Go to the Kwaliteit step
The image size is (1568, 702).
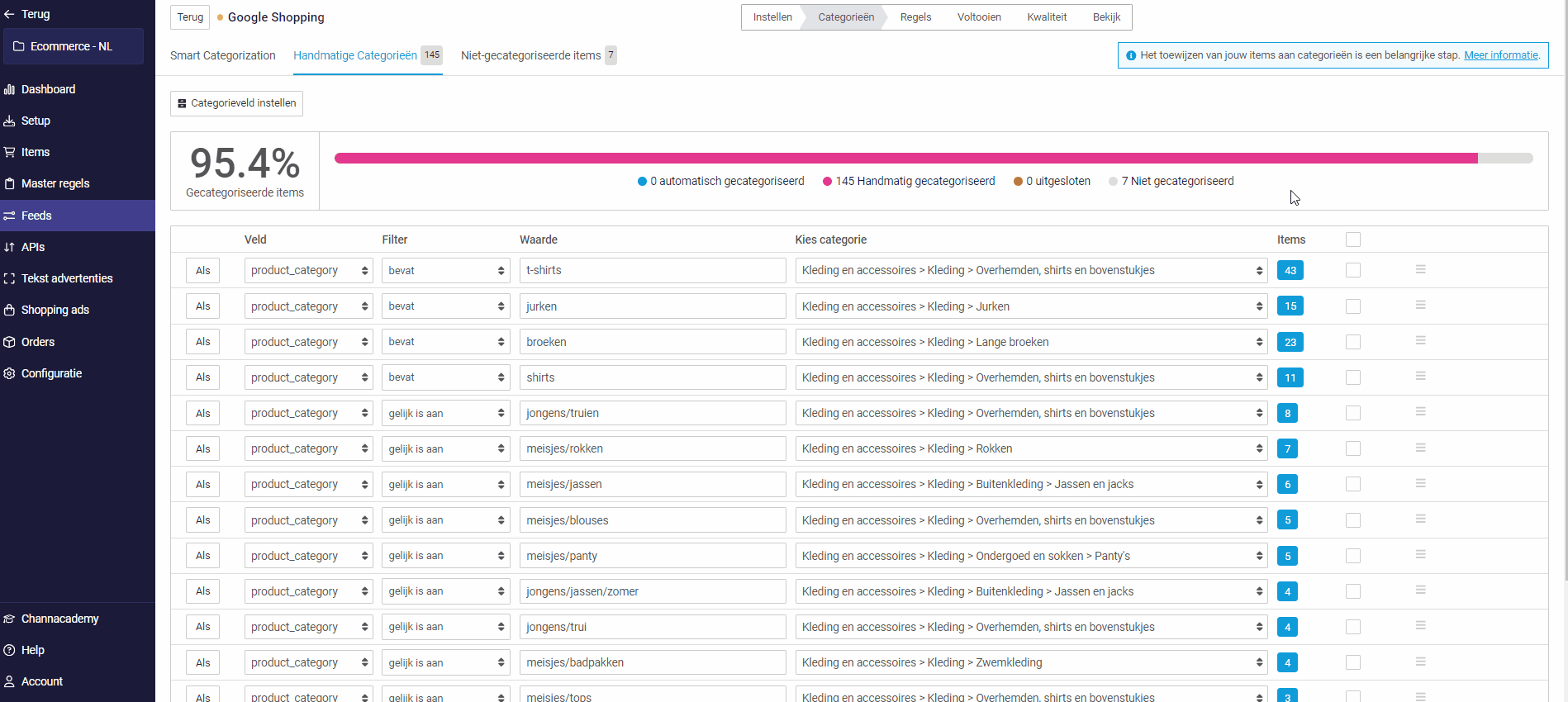coord(1047,17)
